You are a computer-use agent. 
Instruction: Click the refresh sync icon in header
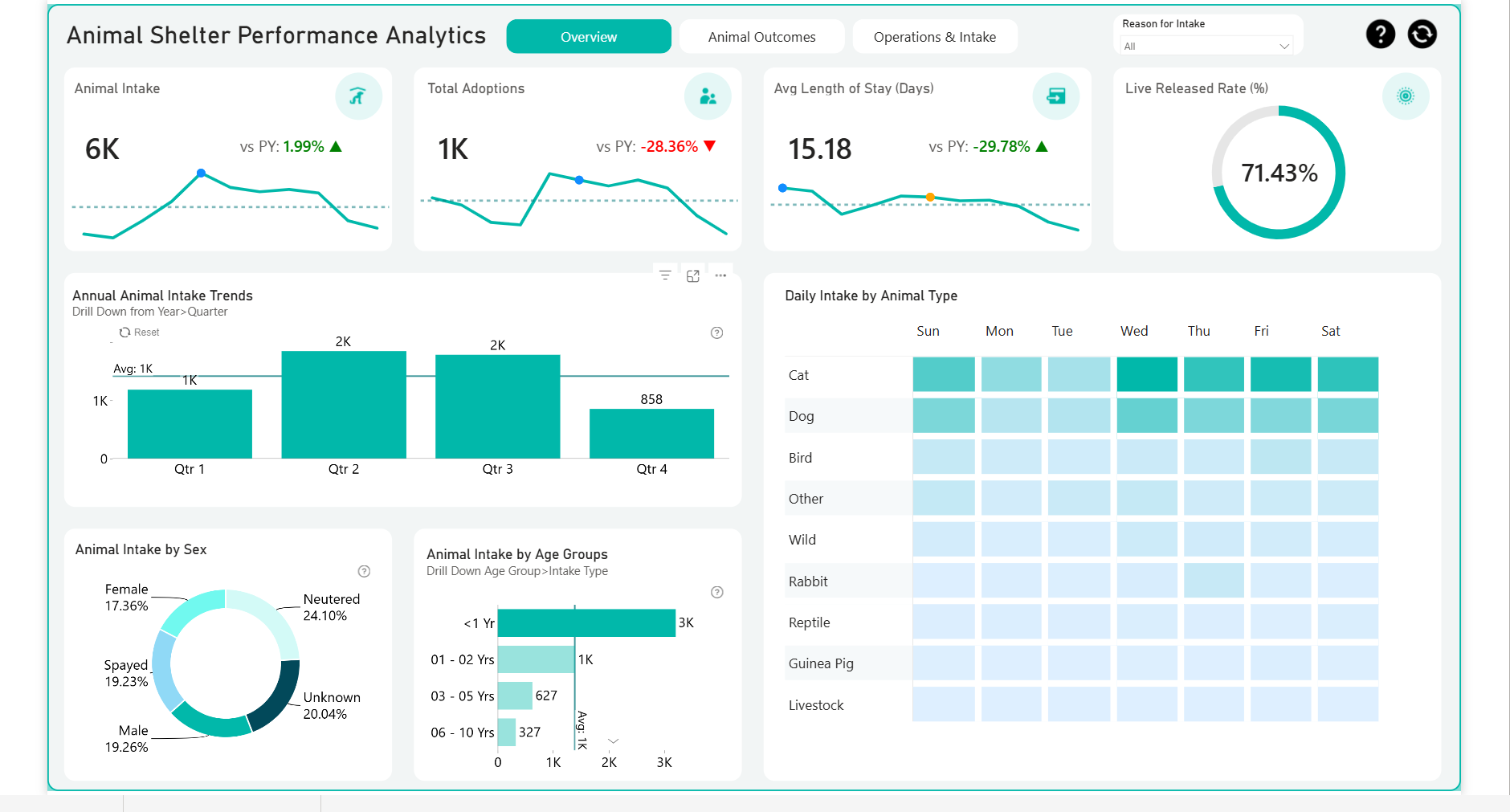tap(1422, 34)
